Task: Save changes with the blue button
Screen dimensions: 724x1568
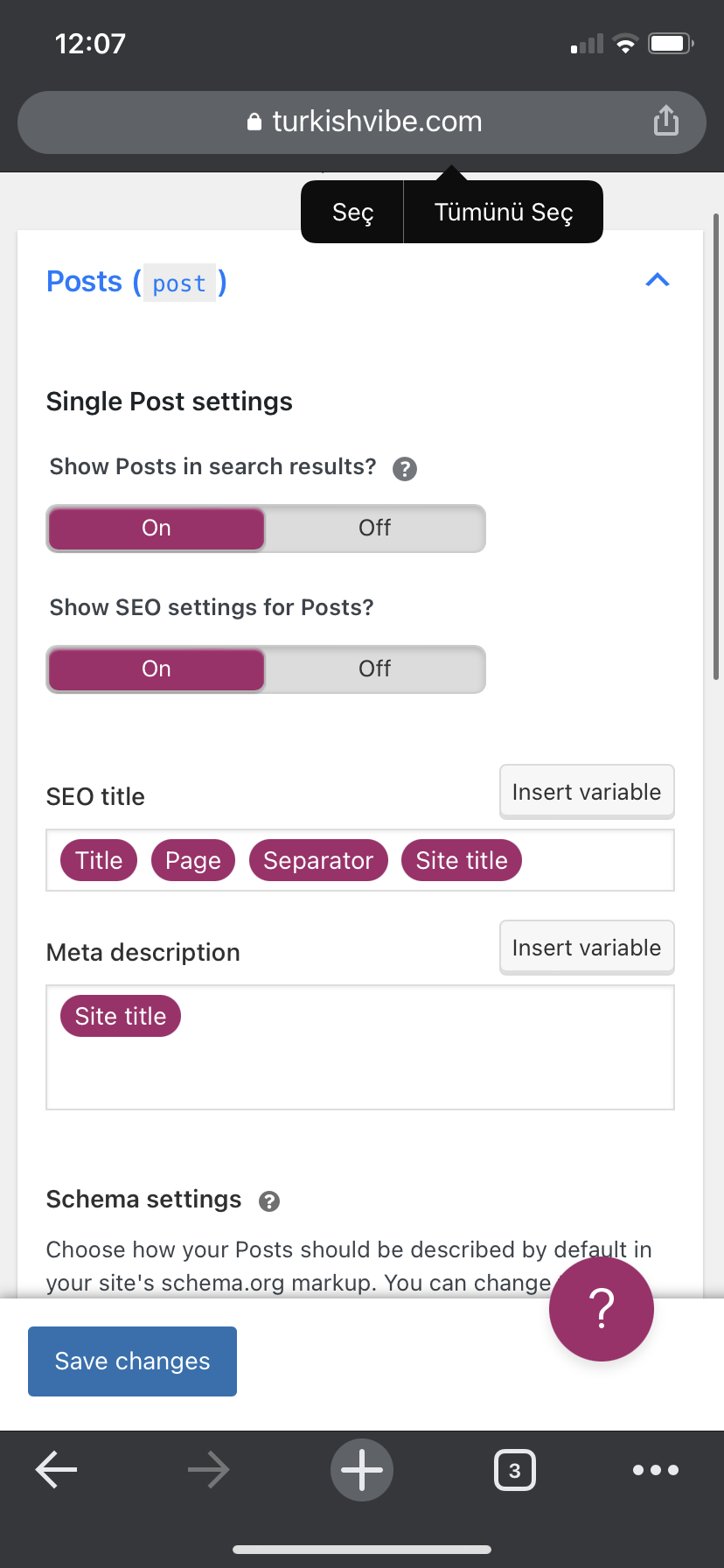Action: click(132, 1361)
